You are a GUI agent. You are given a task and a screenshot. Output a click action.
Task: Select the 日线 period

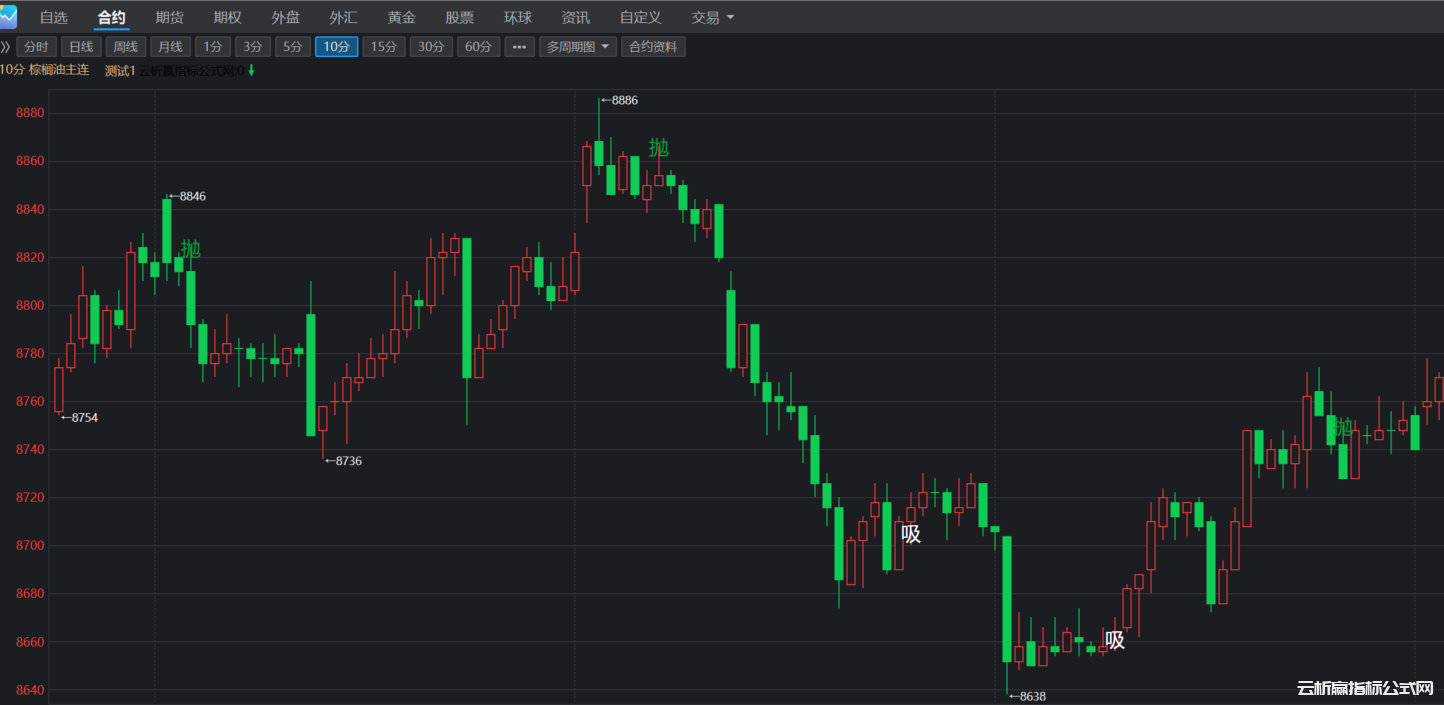(x=81, y=47)
